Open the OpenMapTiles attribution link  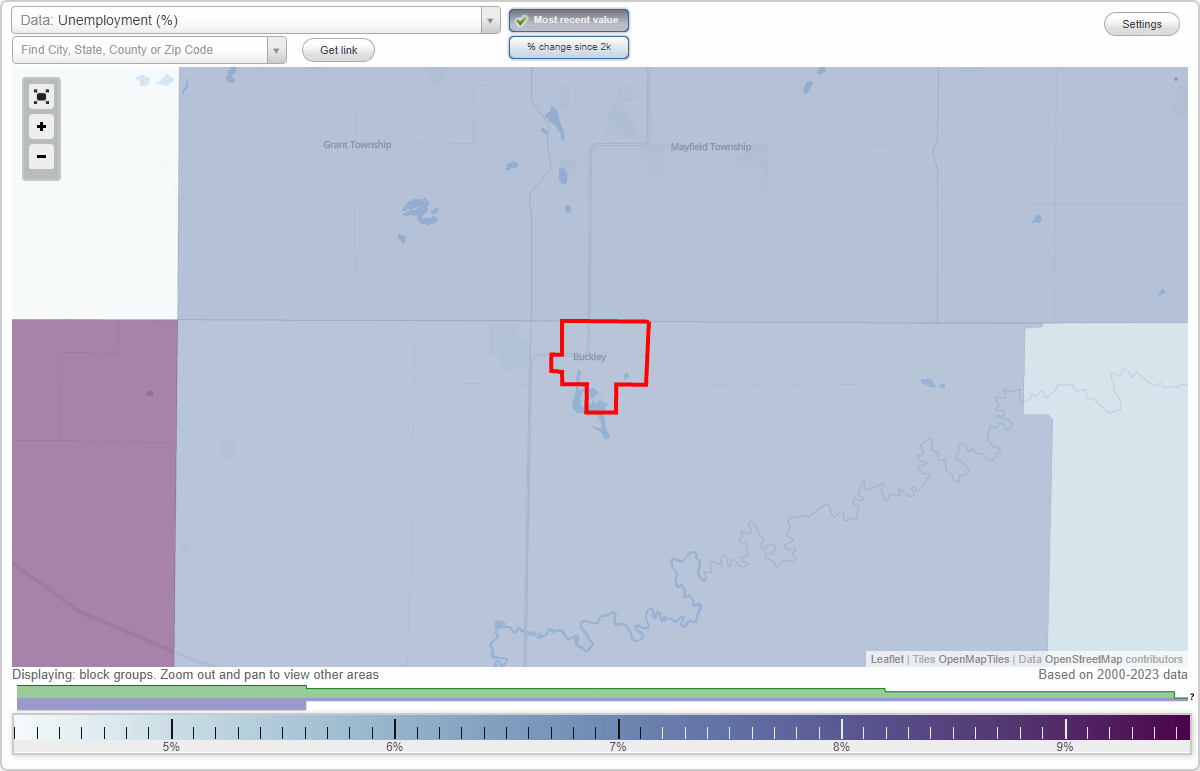pos(973,659)
